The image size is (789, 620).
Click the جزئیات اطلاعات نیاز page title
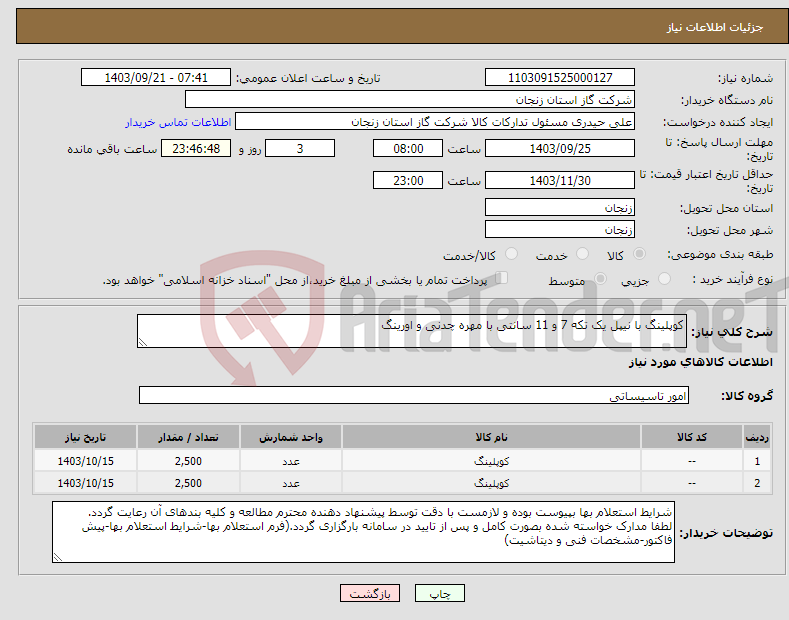coord(715,27)
